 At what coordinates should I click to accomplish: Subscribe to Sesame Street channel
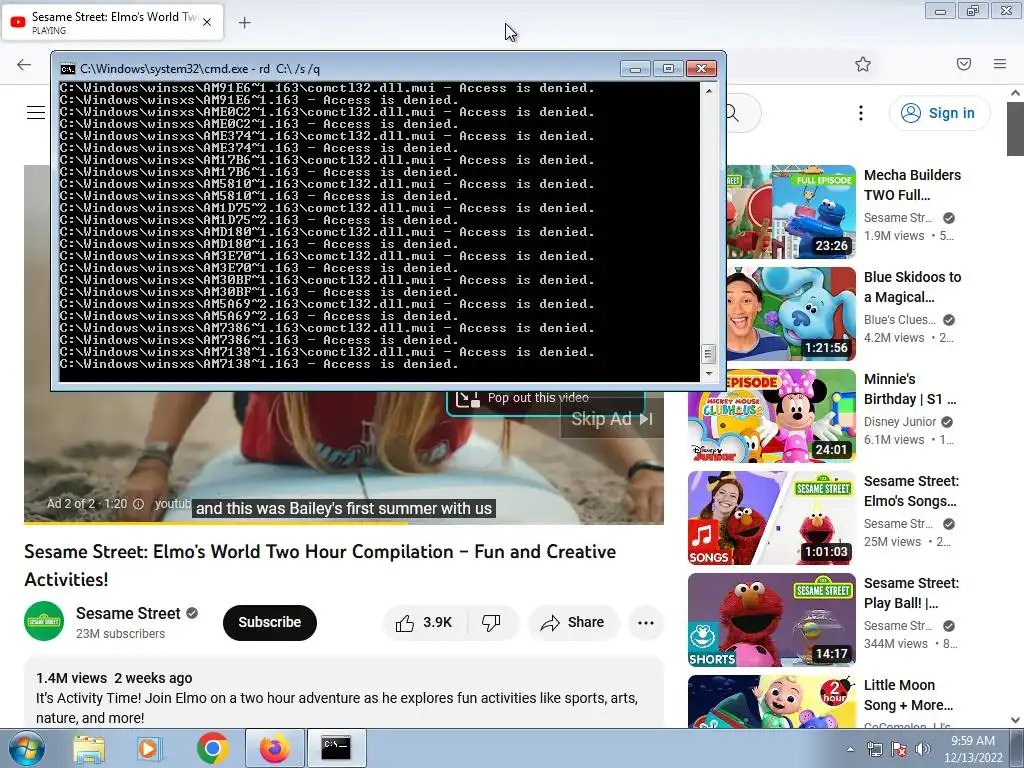coord(270,622)
